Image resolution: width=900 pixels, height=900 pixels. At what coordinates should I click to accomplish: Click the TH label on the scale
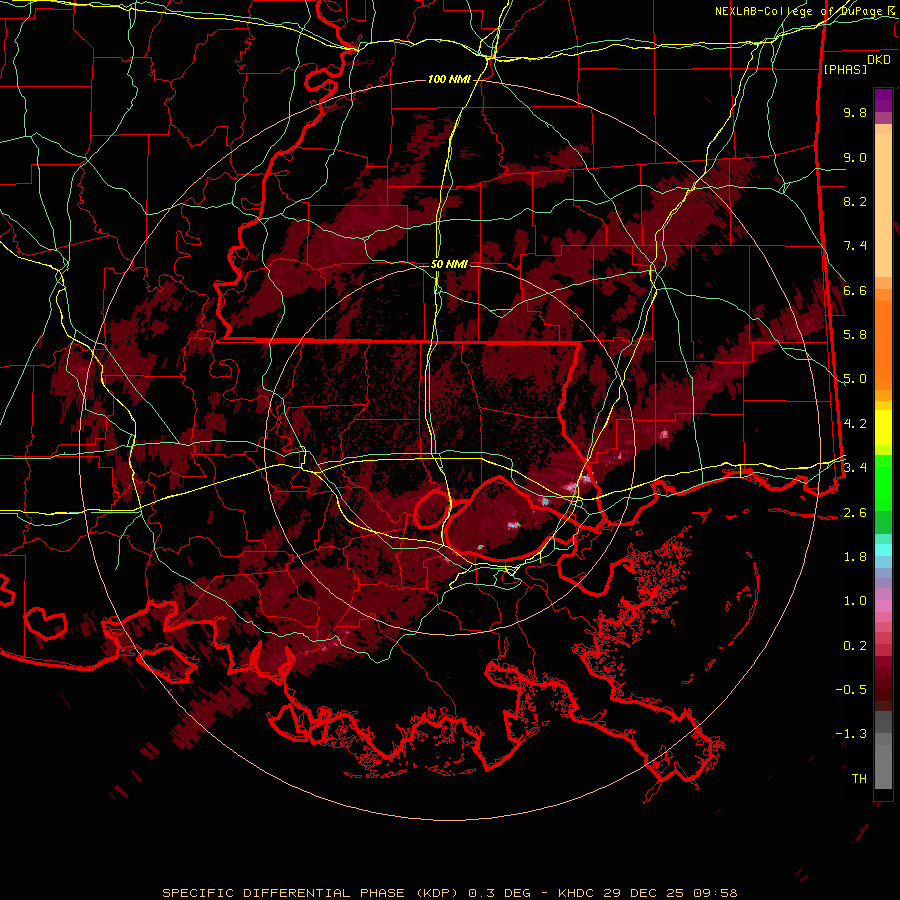(859, 779)
